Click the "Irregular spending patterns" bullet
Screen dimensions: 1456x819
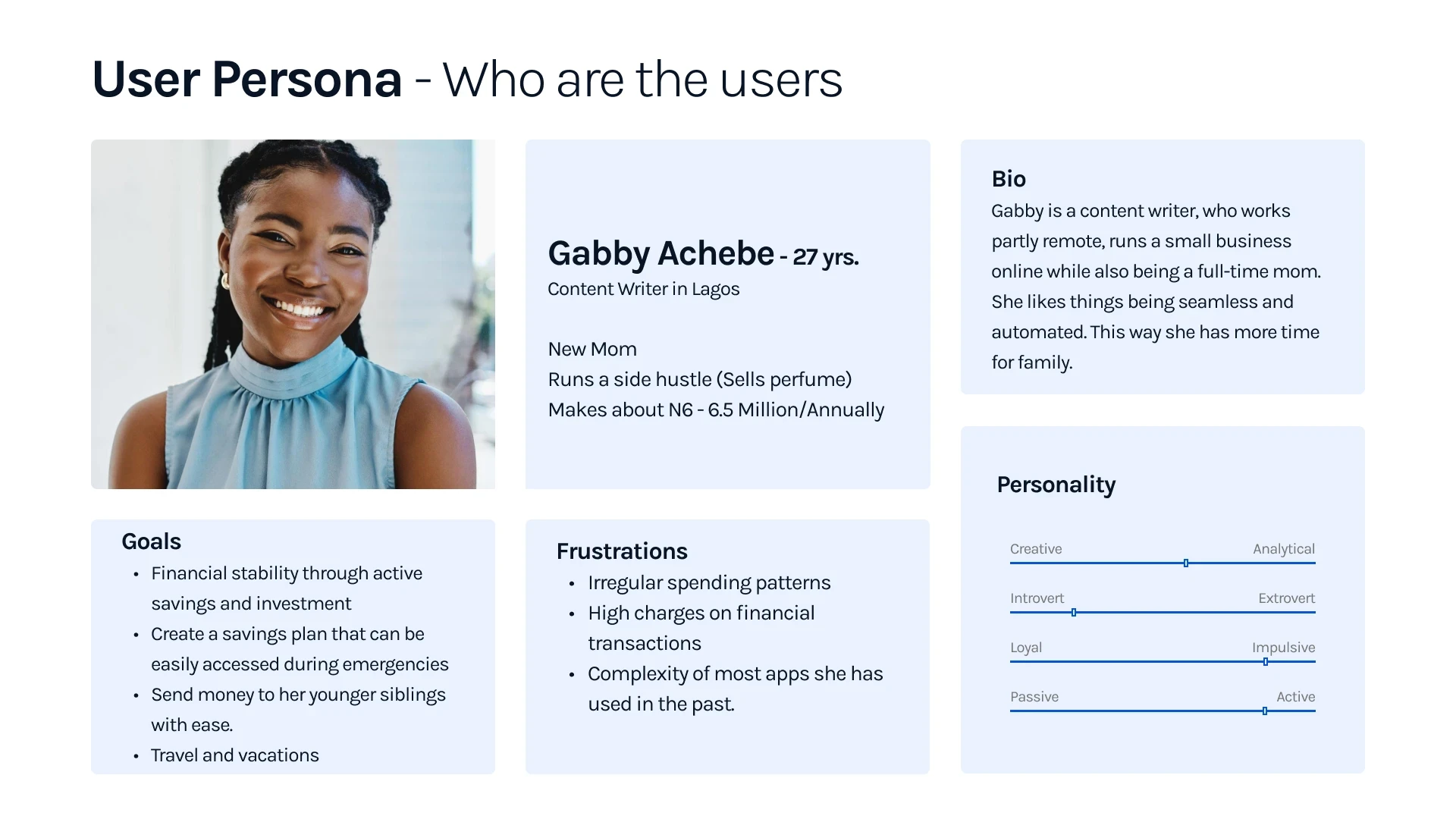point(709,582)
